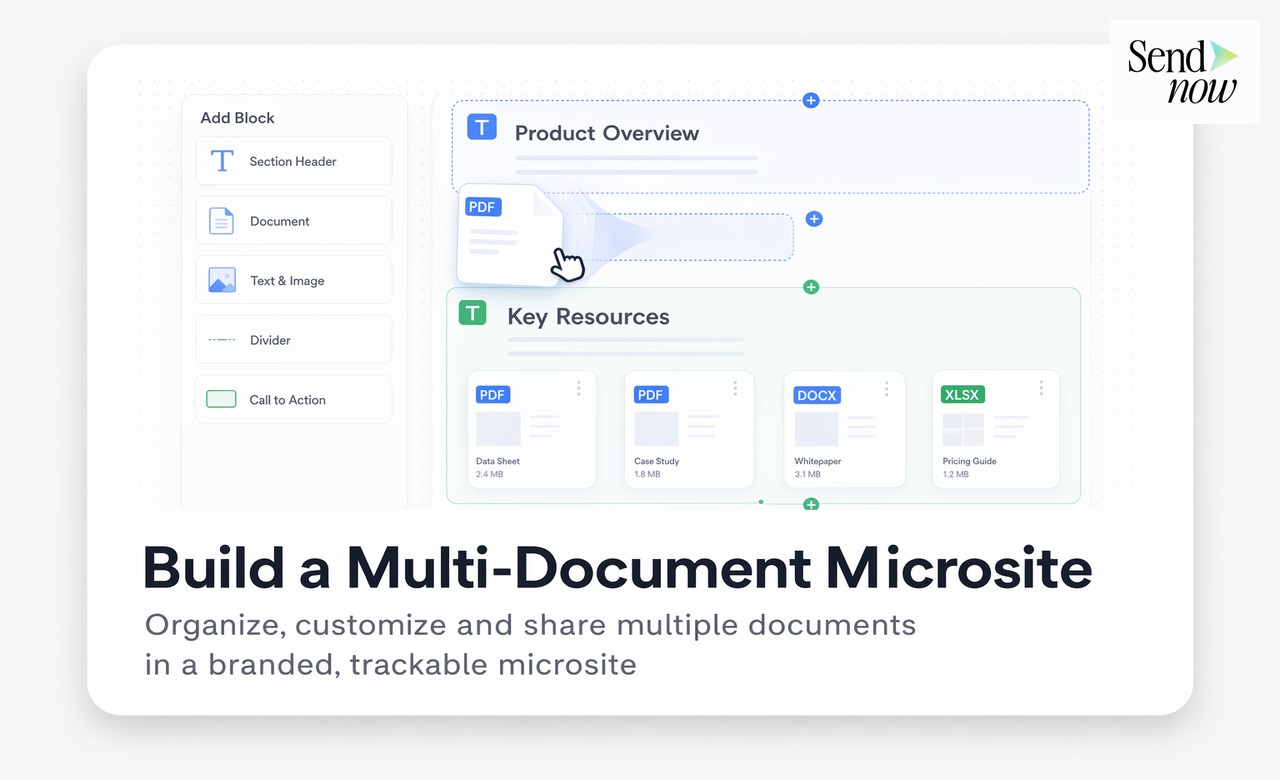Open the Case Study kebab menu
The height and width of the screenshot is (780, 1280).
pos(735,389)
